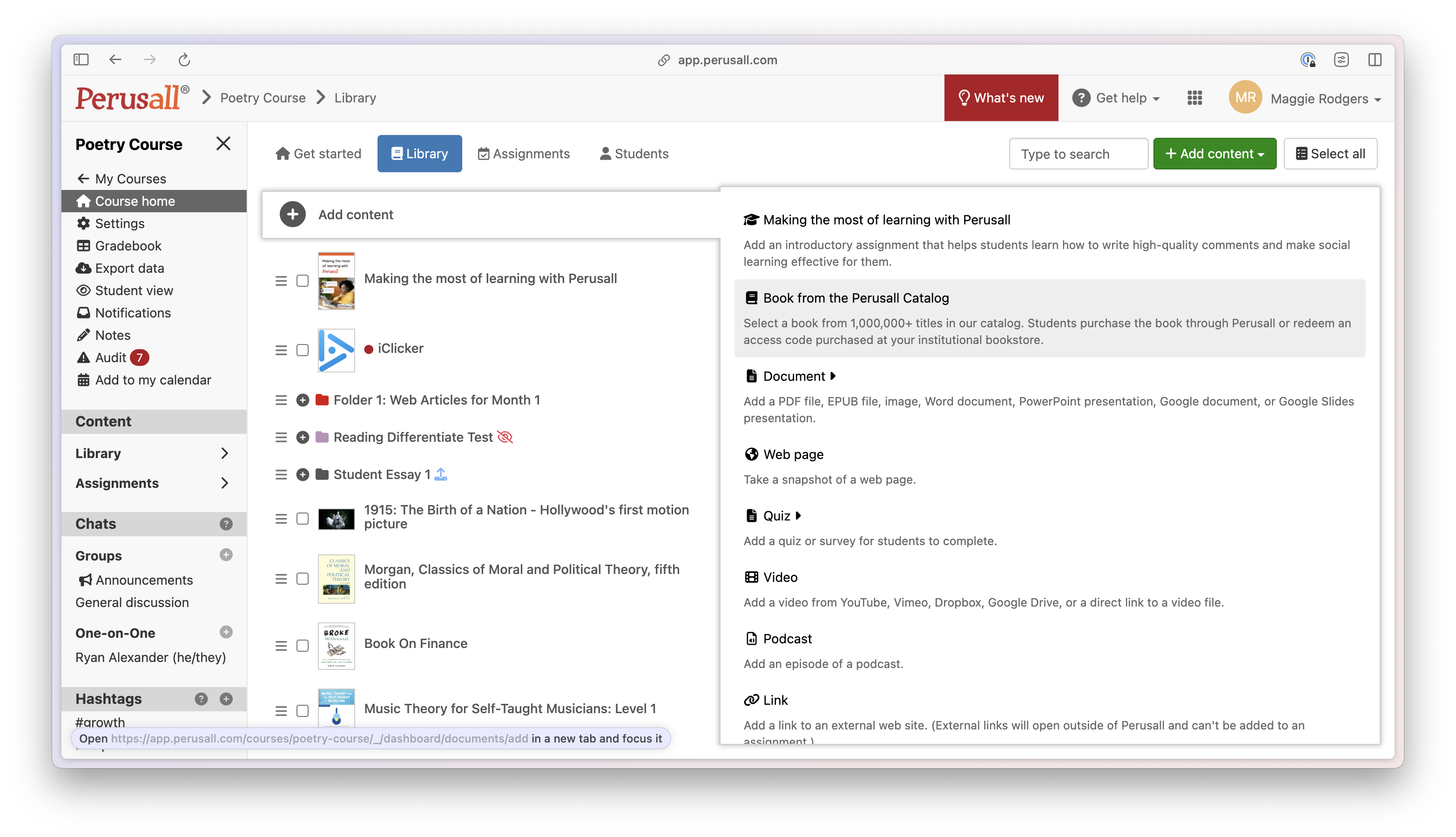Viewport: 1456px width, 837px height.
Task: Add a new group with plus icon
Action: click(226, 555)
